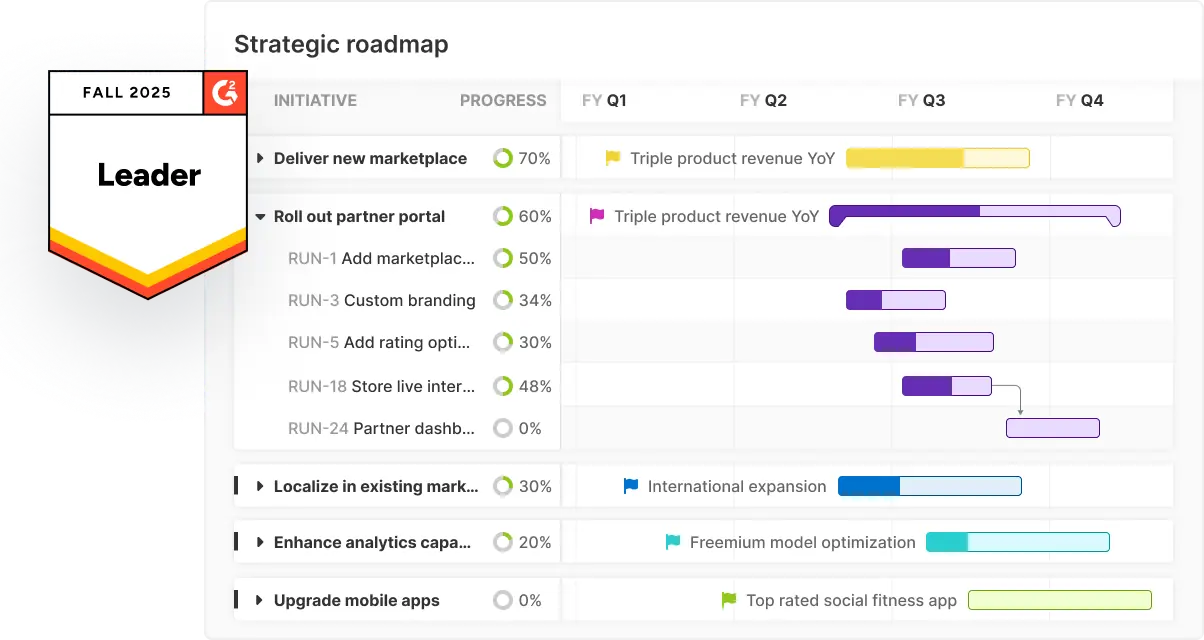Screen dimensions: 1204x640
Task: Expand the Upgrade mobile apps initiative
Action: [259, 600]
